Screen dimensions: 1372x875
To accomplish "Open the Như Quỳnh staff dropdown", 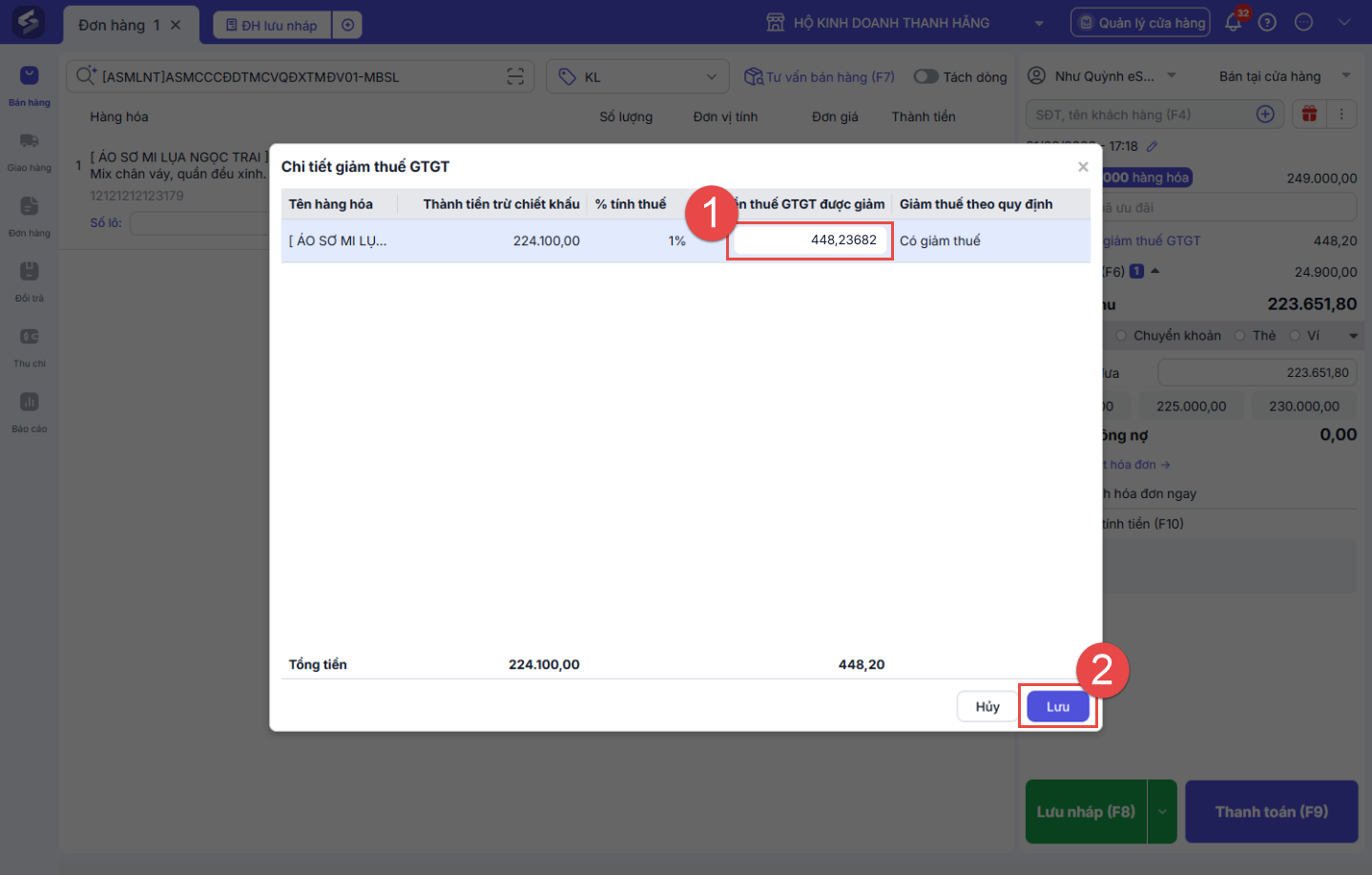I will click(1172, 75).
